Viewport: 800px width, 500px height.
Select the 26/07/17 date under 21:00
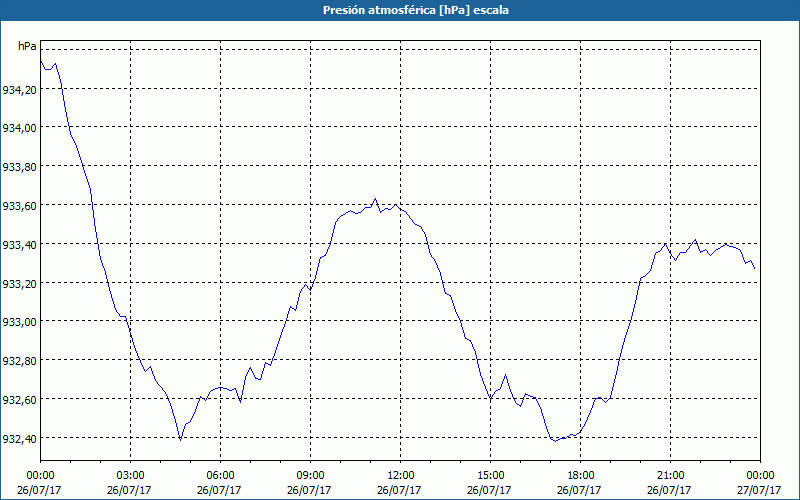point(669,490)
